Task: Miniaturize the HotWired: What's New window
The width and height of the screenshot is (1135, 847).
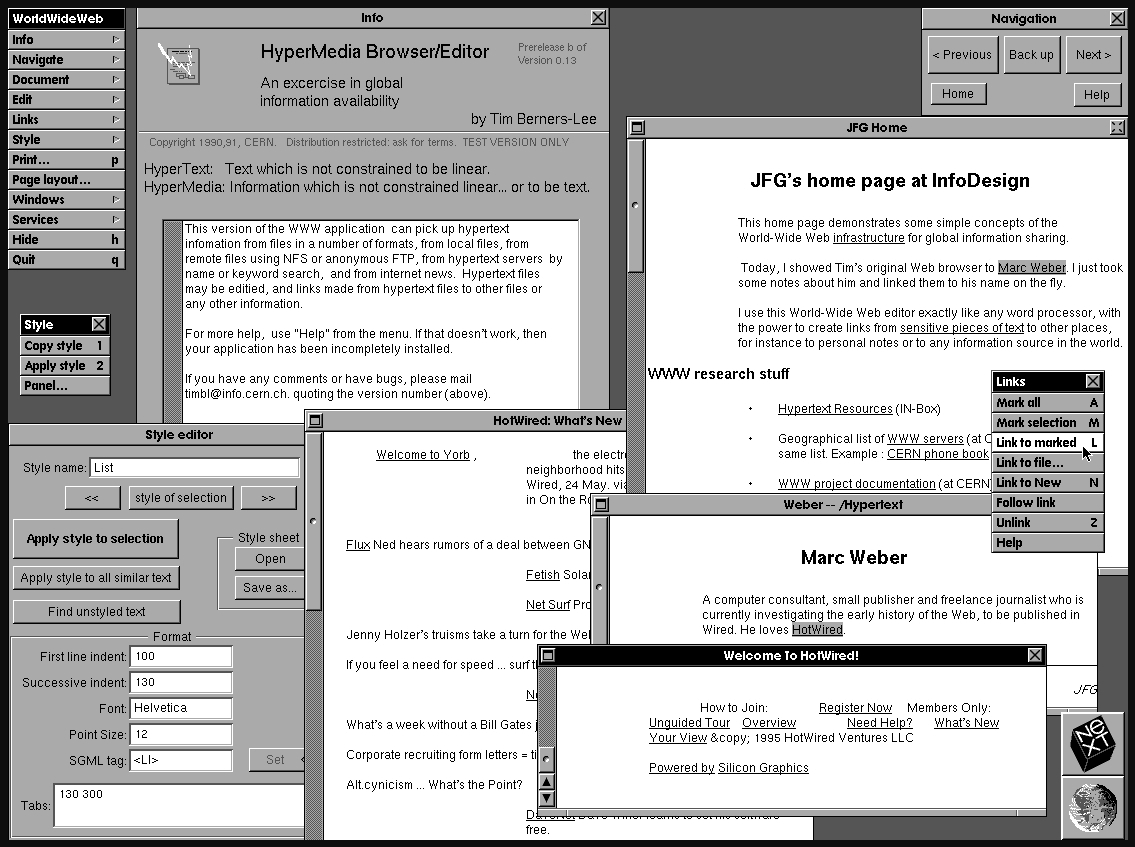Action: click(x=315, y=421)
